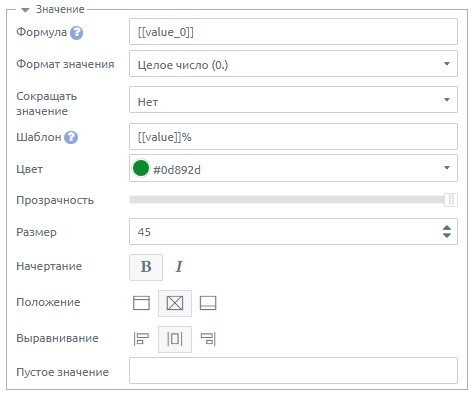Decrease Размер with the down arrow
Image resolution: width=473 pixels, height=395 pixels.
tap(447, 235)
